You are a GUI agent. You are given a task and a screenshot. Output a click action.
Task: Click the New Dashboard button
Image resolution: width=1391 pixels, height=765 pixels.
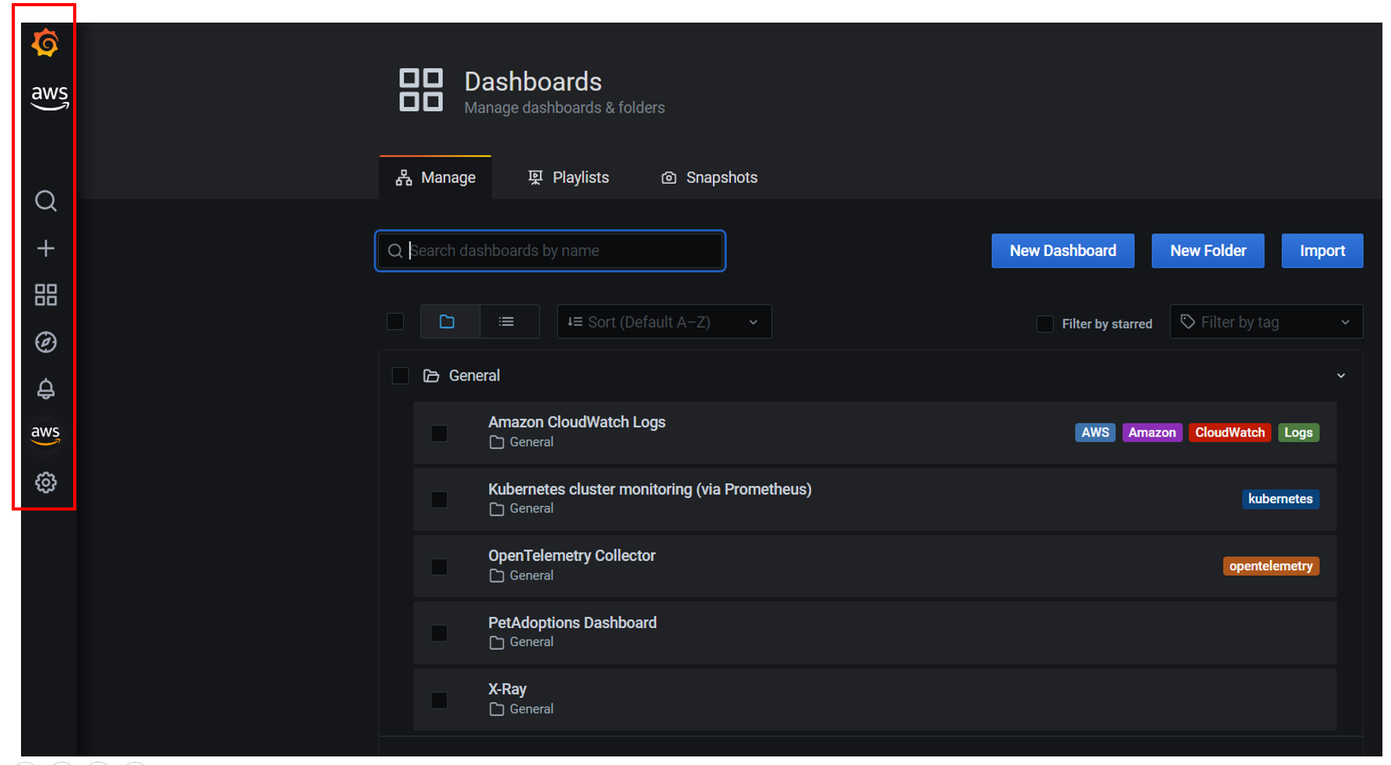(1062, 251)
